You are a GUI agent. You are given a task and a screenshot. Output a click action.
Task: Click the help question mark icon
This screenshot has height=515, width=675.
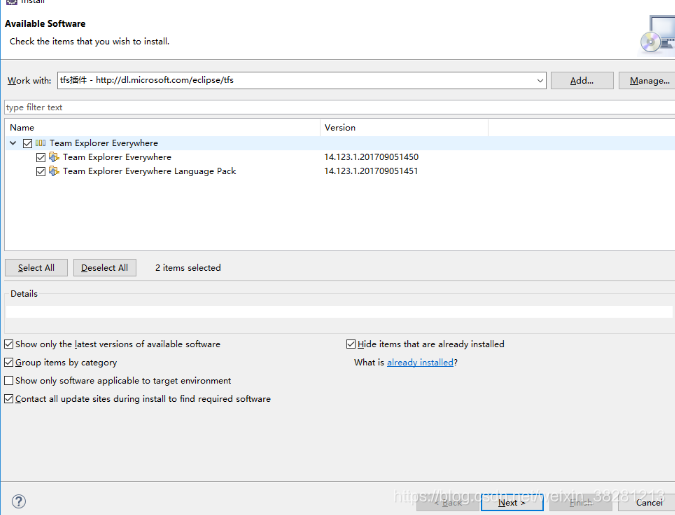pos(19,501)
